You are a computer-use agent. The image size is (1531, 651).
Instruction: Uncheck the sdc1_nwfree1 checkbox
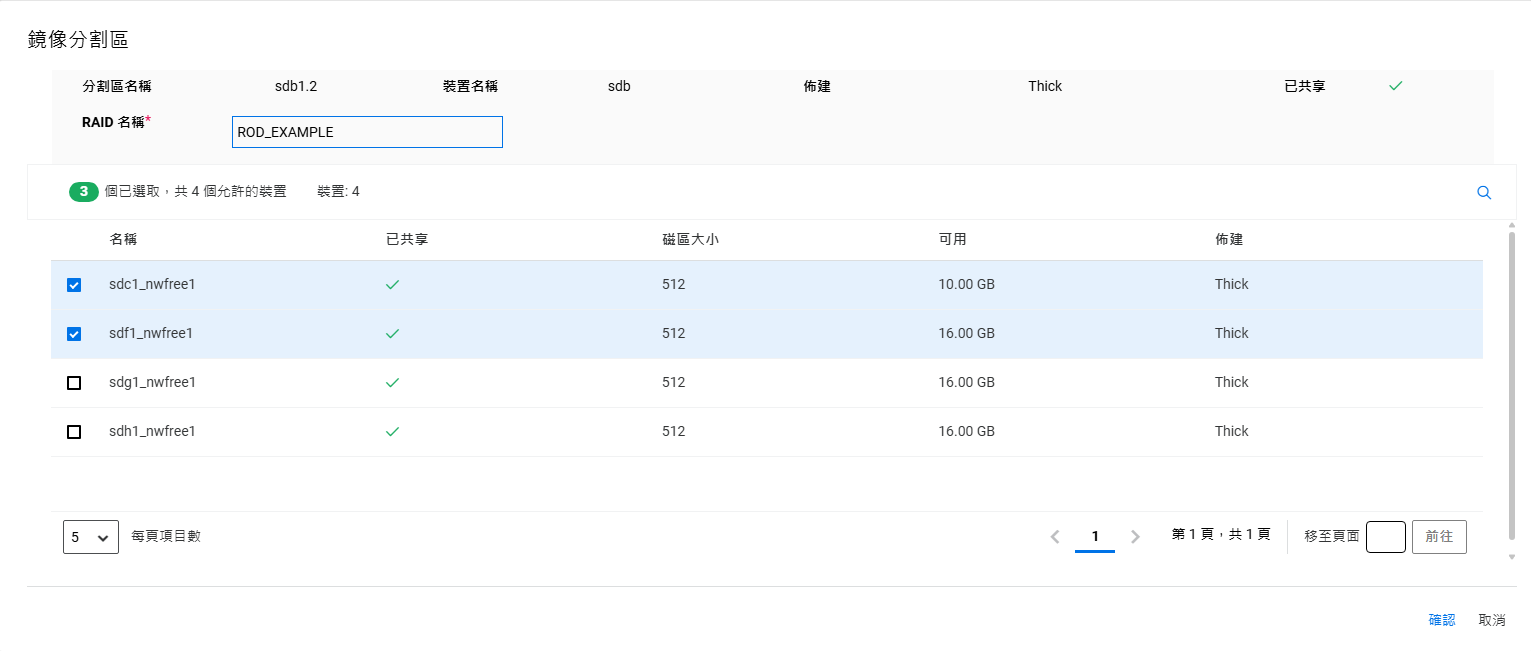coord(74,285)
